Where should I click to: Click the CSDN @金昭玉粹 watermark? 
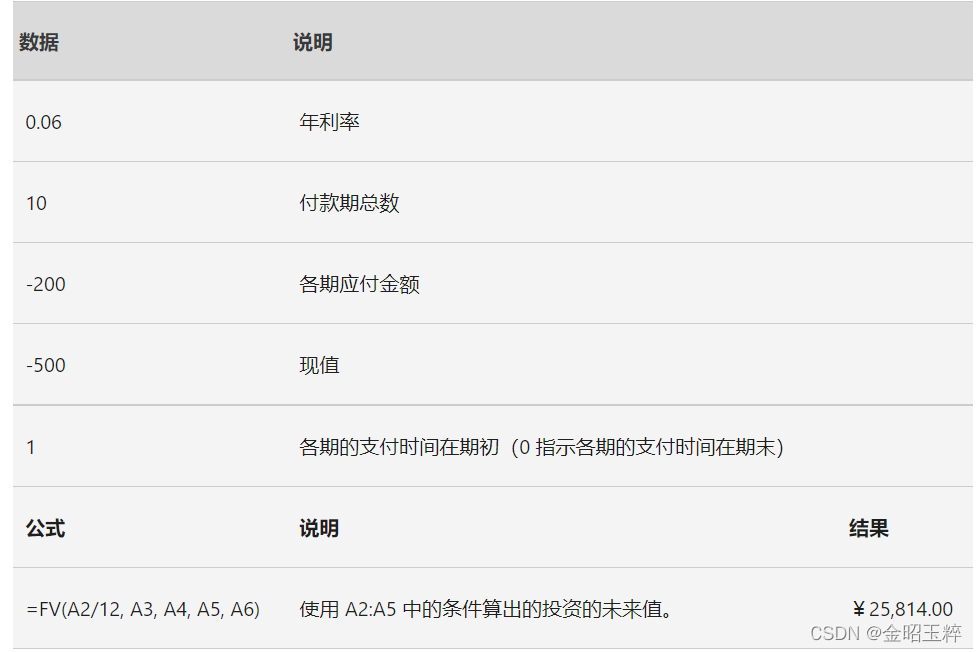pos(885,633)
